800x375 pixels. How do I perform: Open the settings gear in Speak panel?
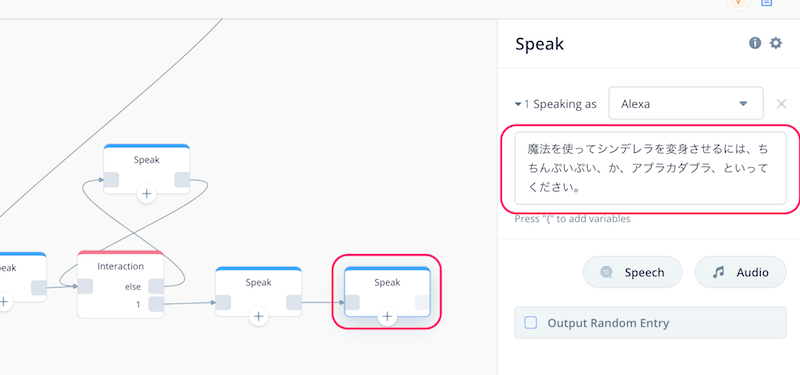(x=776, y=43)
